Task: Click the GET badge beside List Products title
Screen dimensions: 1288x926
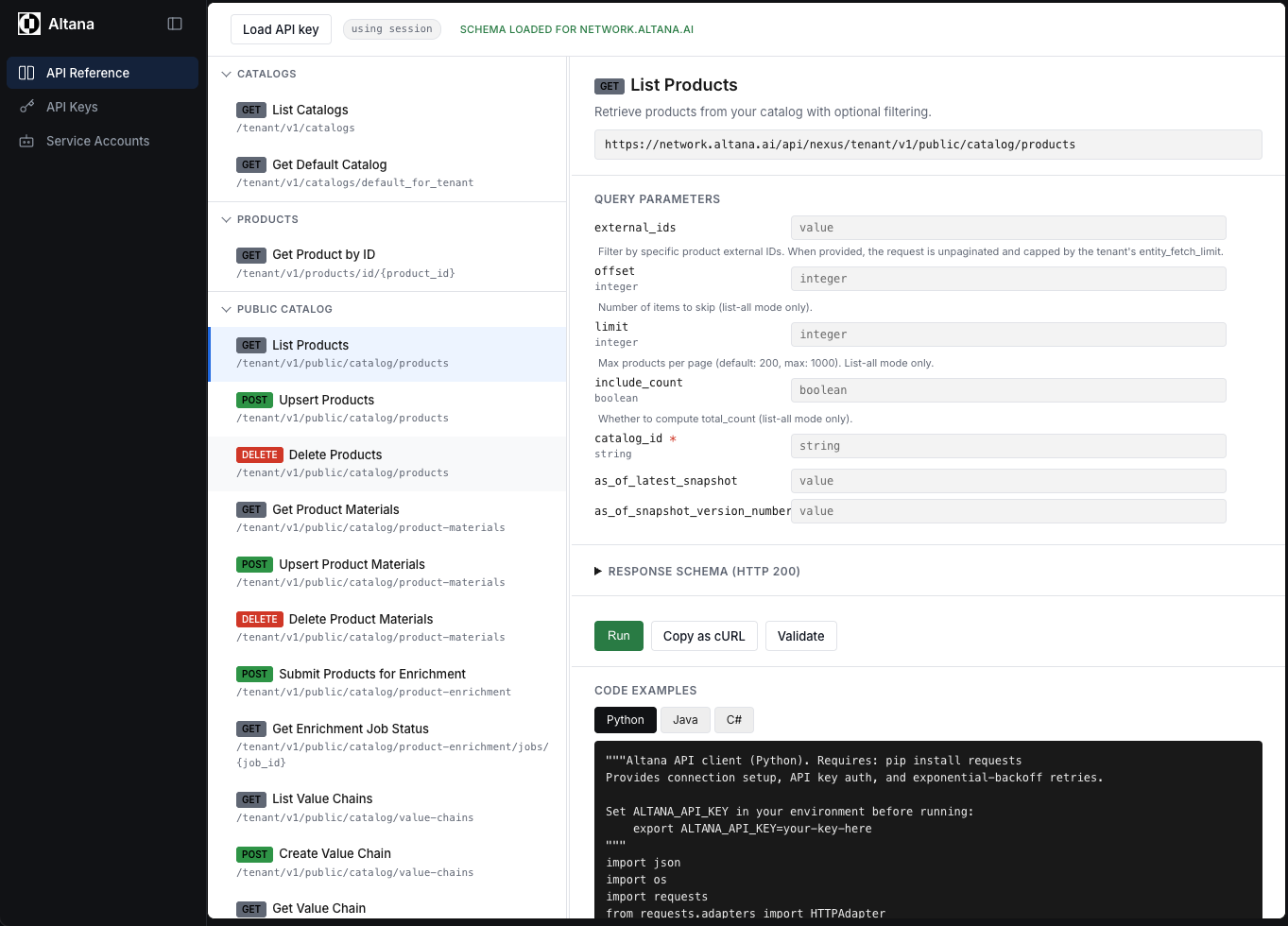Action: pos(610,86)
